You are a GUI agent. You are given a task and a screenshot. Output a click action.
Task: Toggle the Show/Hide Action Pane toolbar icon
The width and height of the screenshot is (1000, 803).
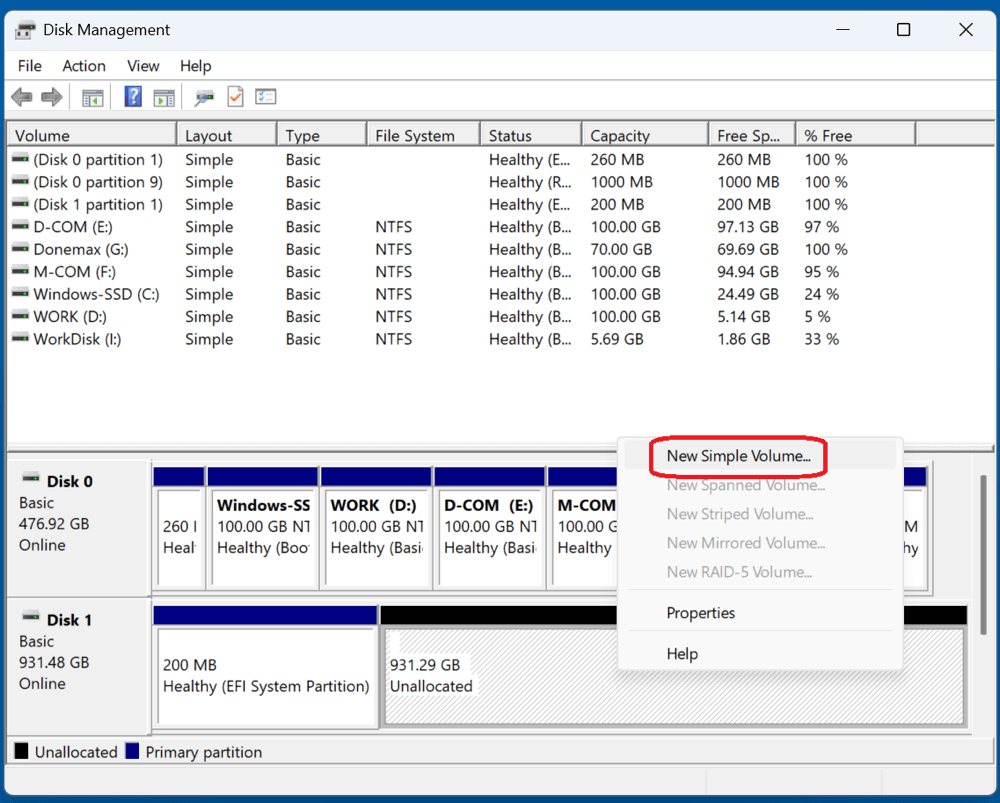(x=165, y=96)
